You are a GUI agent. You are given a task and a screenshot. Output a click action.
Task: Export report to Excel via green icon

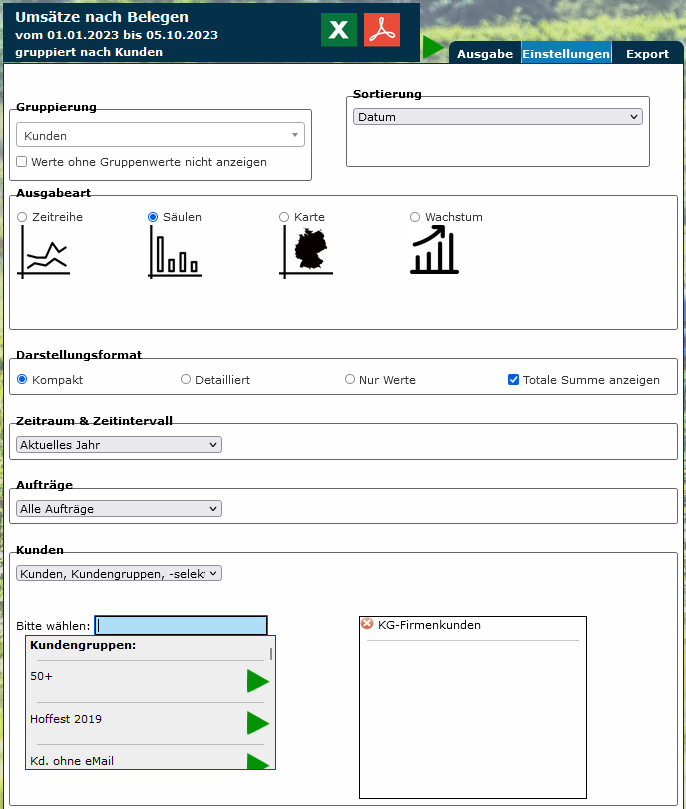click(x=339, y=30)
